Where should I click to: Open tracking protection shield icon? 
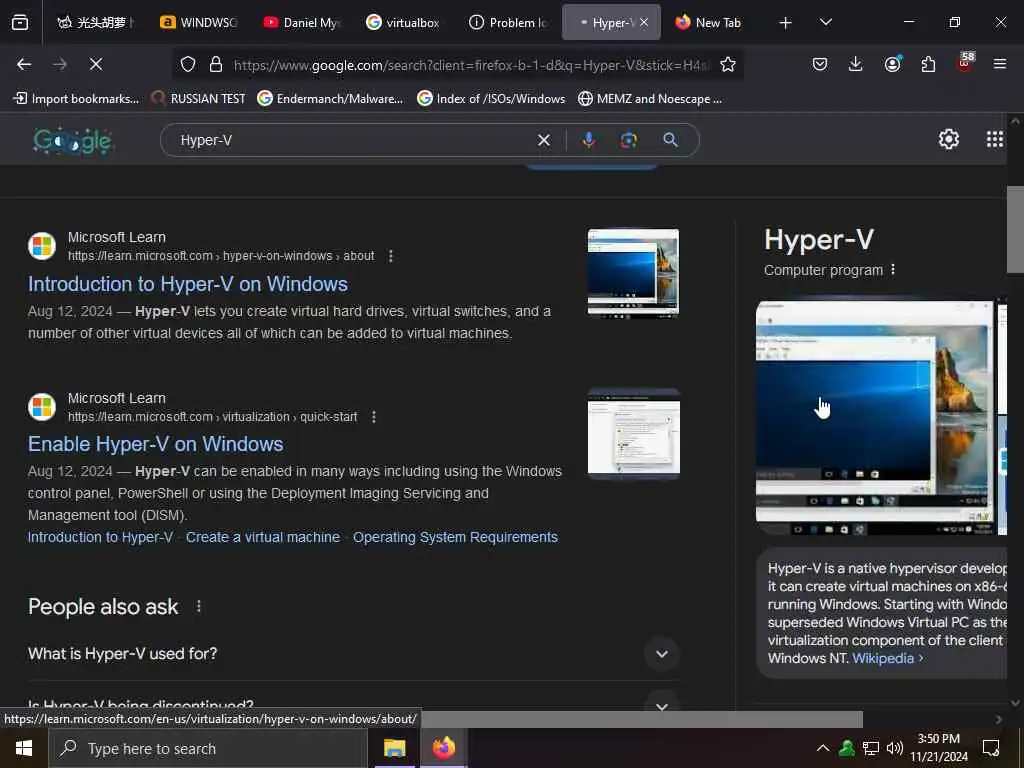pyautogui.click(x=188, y=64)
